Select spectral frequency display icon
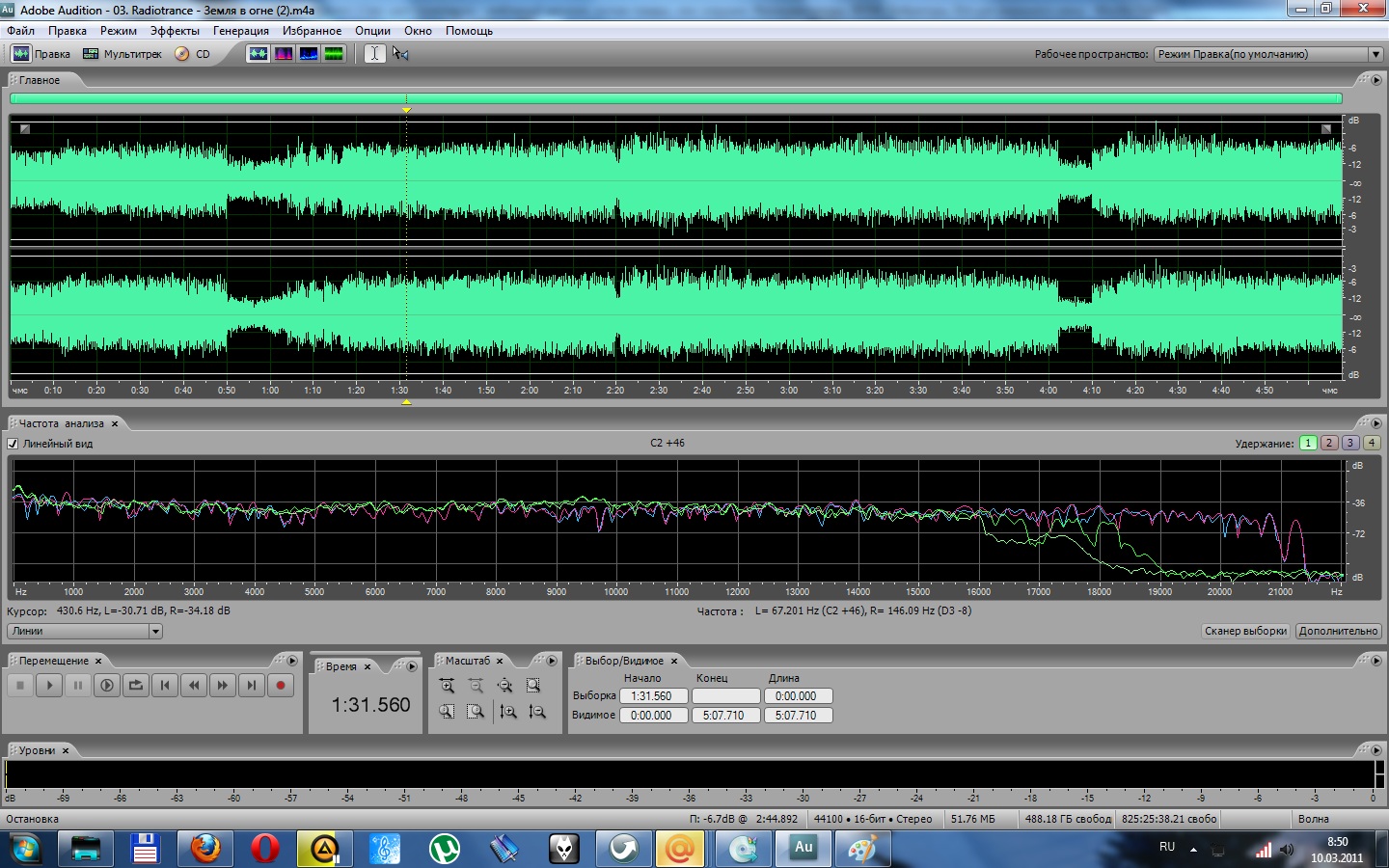The width and height of the screenshot is (1389, 868). coord(284,54)
